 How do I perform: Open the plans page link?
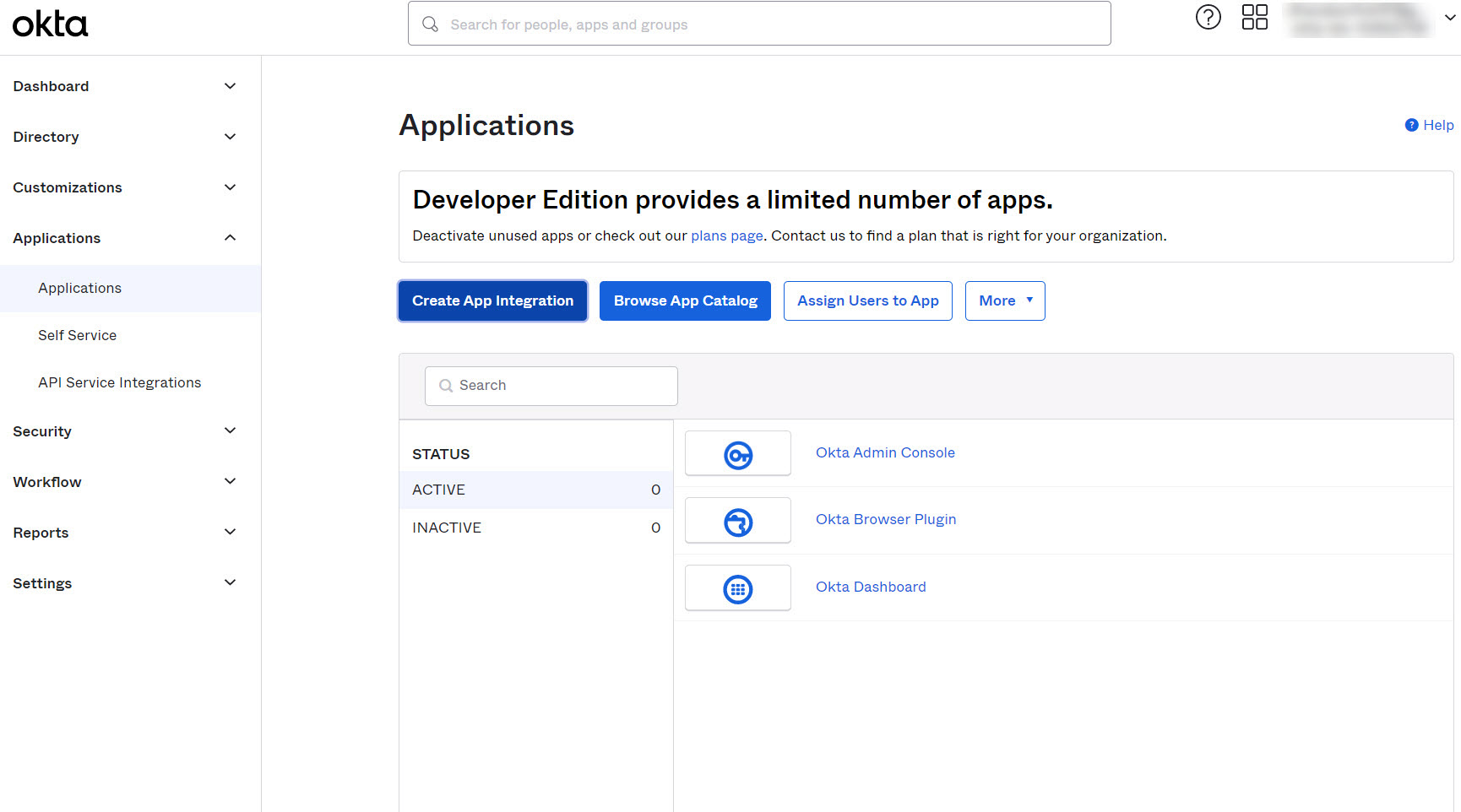click(x=726, y=235)
